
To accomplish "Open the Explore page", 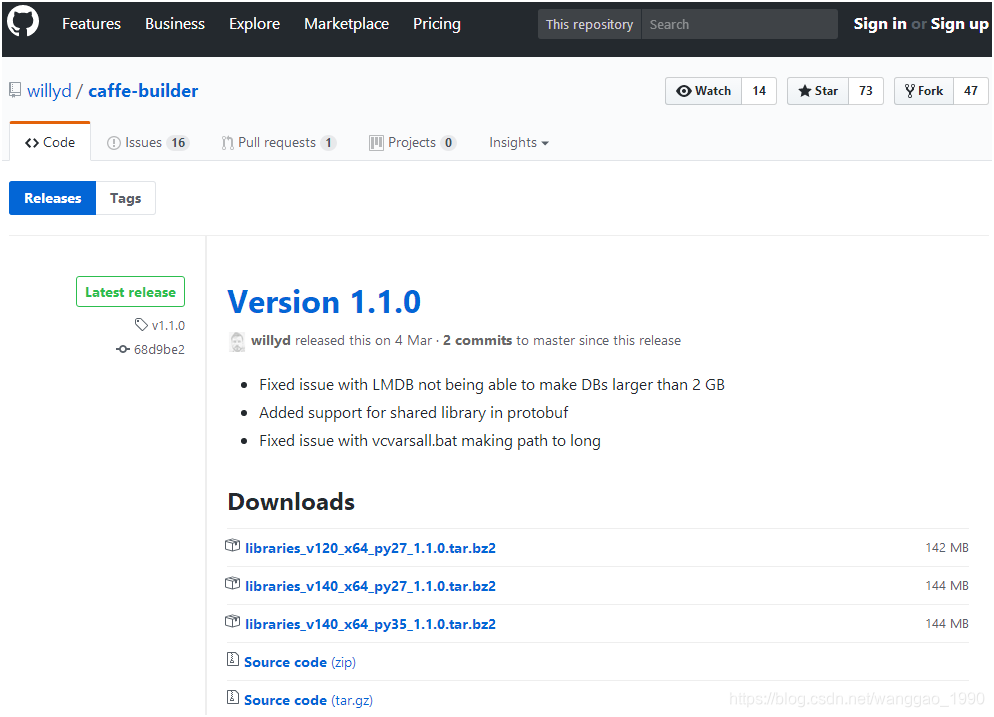I will [x=254, y=23].
